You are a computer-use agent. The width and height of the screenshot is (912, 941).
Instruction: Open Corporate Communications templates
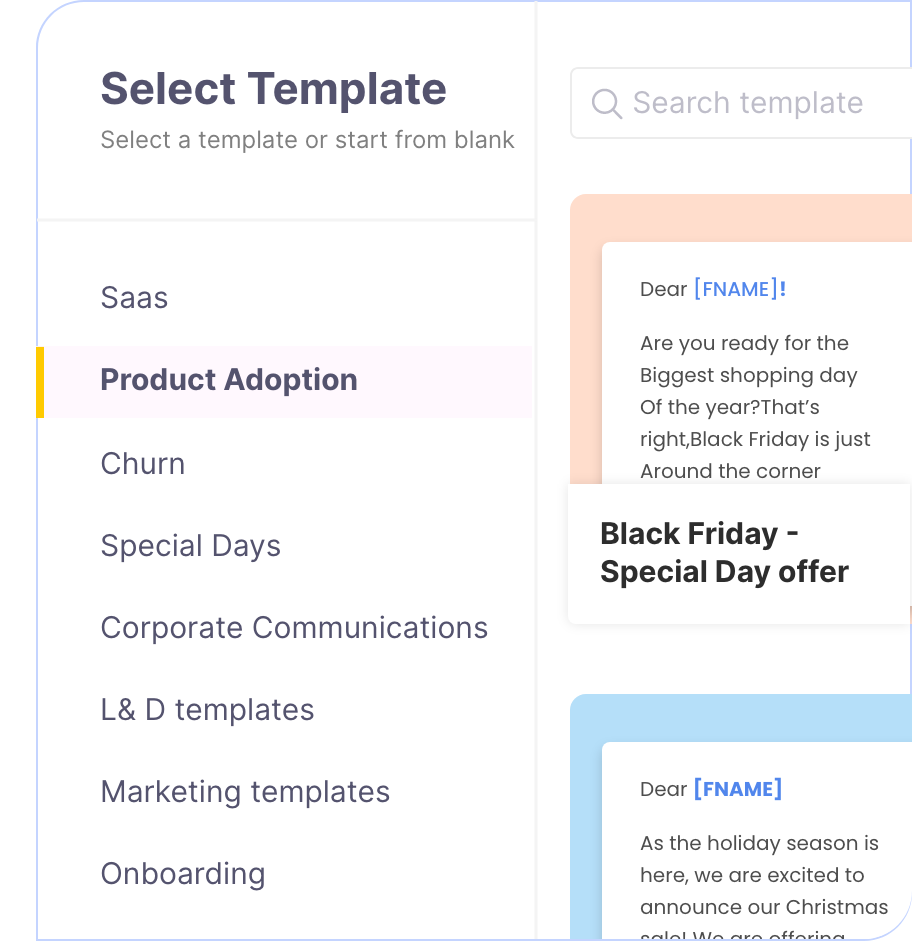click(294, 628)
